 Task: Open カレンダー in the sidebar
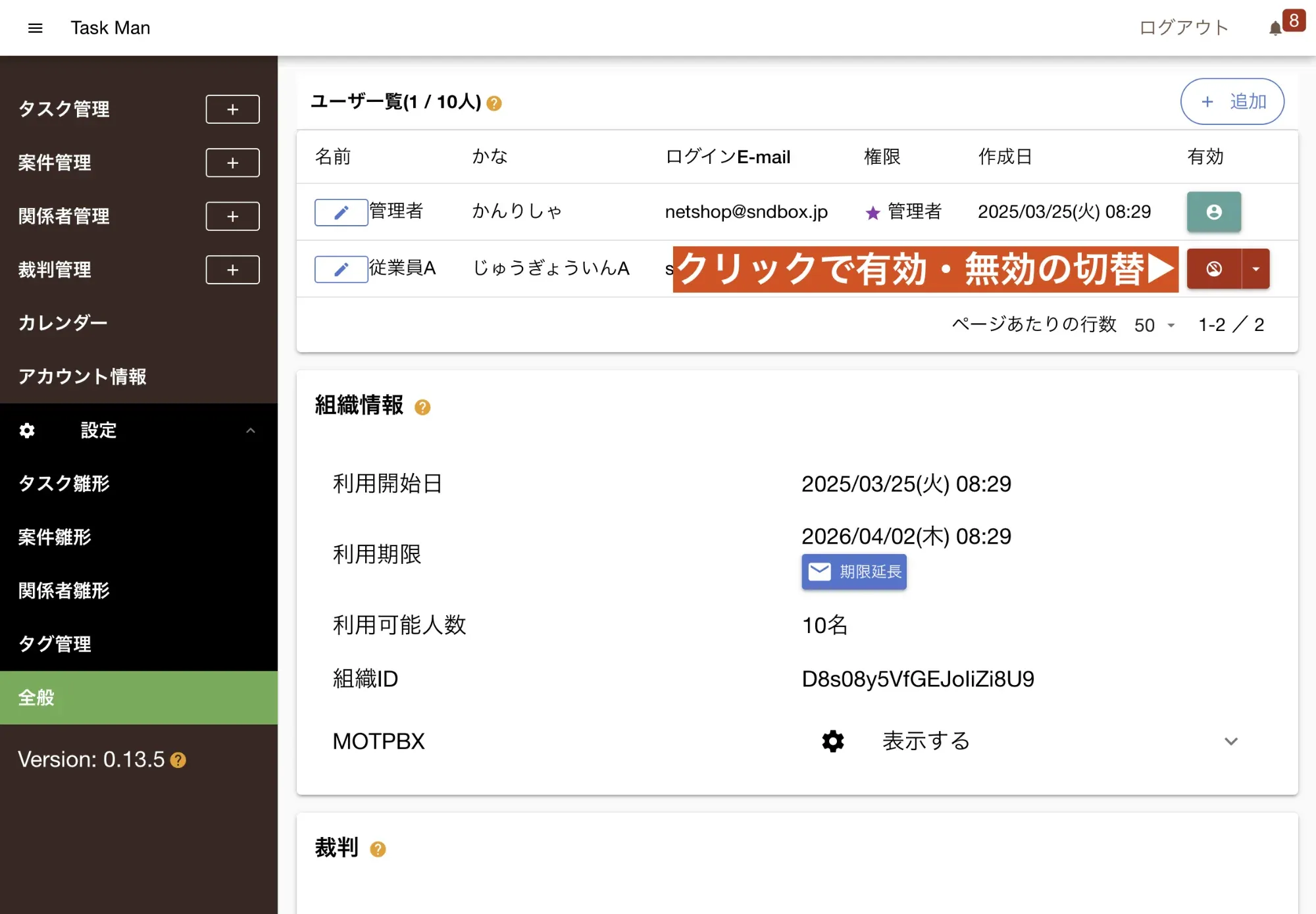[x=63, y=323]
